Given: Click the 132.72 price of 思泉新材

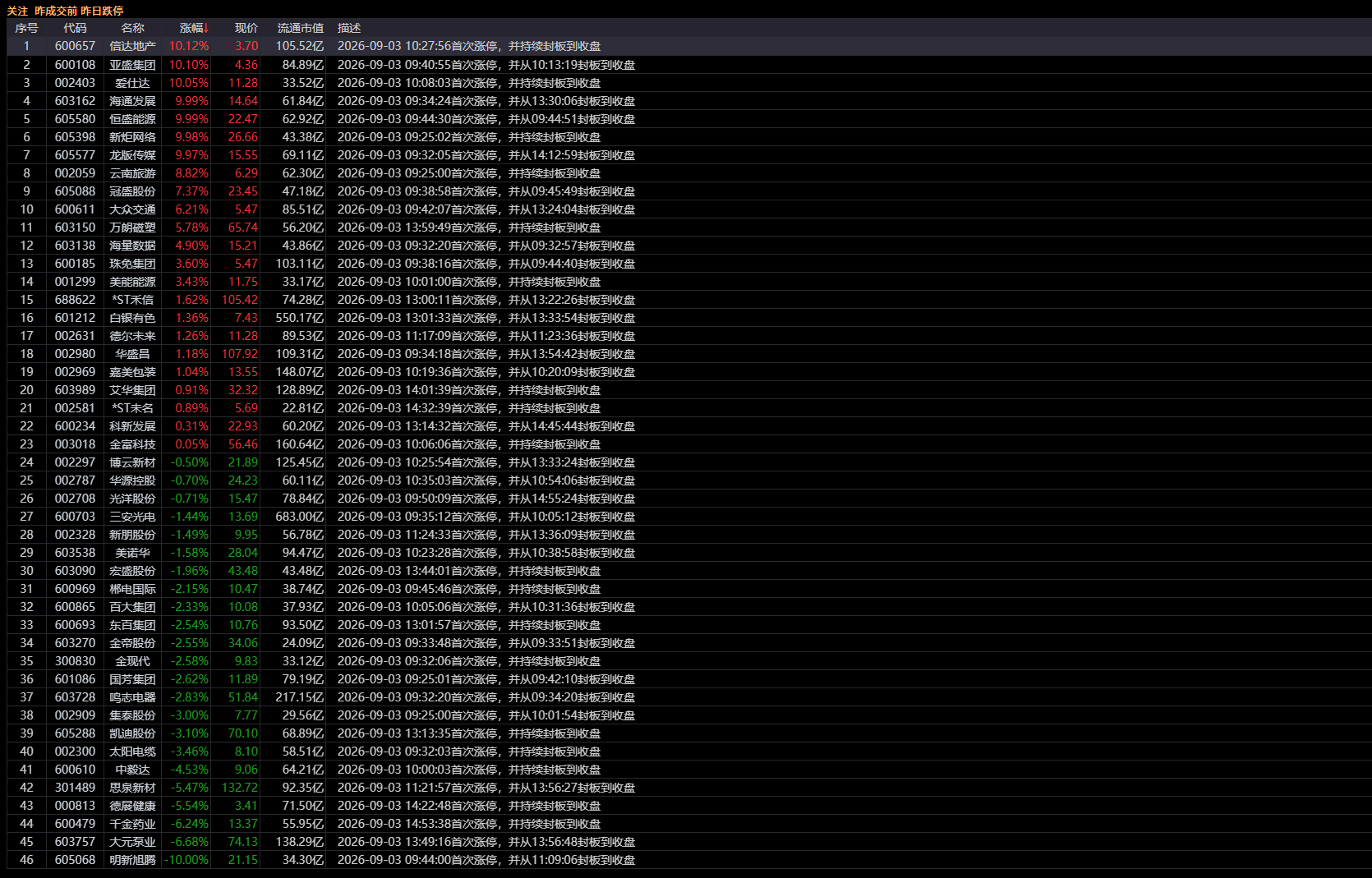Looking at the screenshot, I should tap(240, 787).
